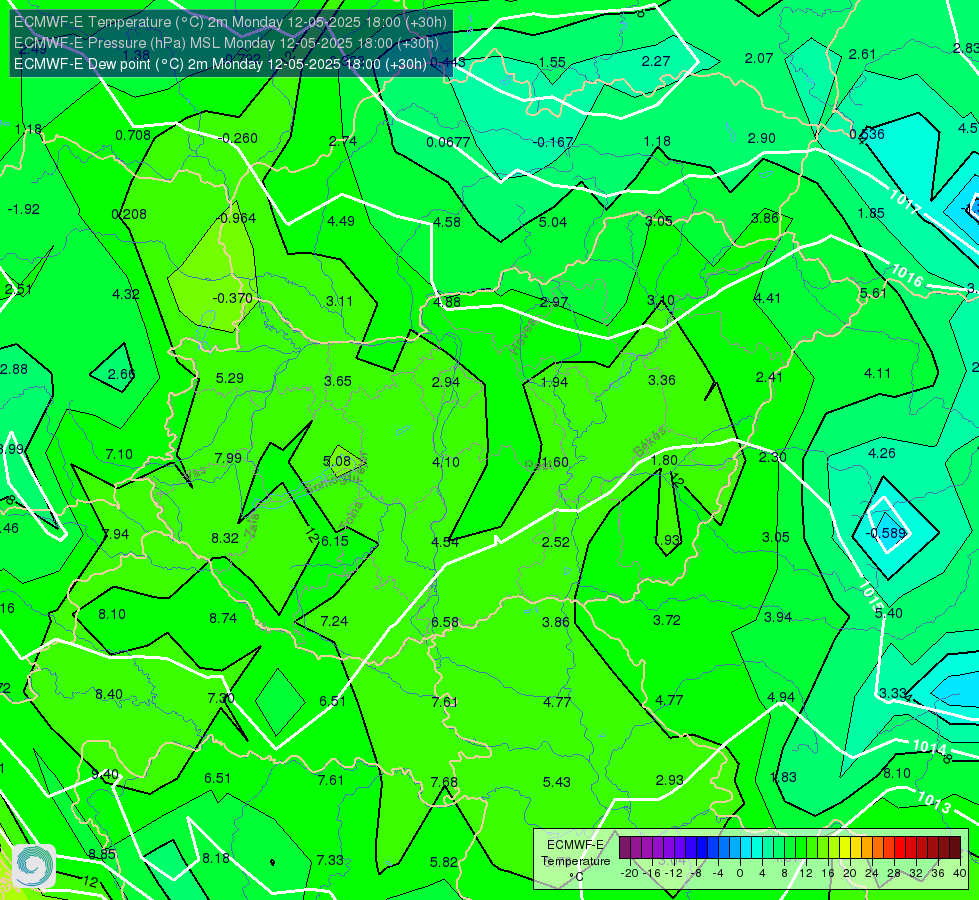
Task: Click the dew point value 2.90
Action: coord(762,138)
